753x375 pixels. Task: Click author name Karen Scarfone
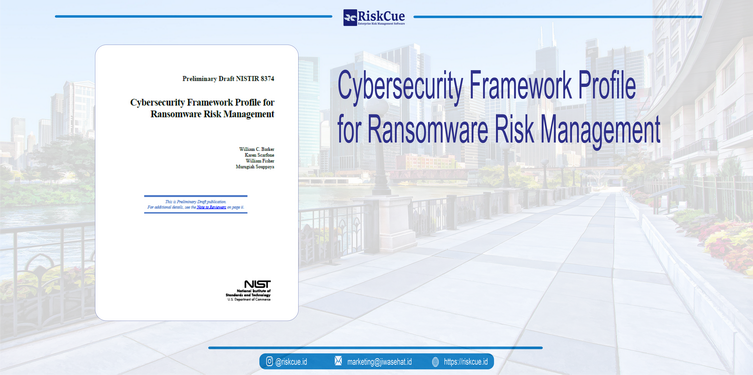(x=259, y=155)
